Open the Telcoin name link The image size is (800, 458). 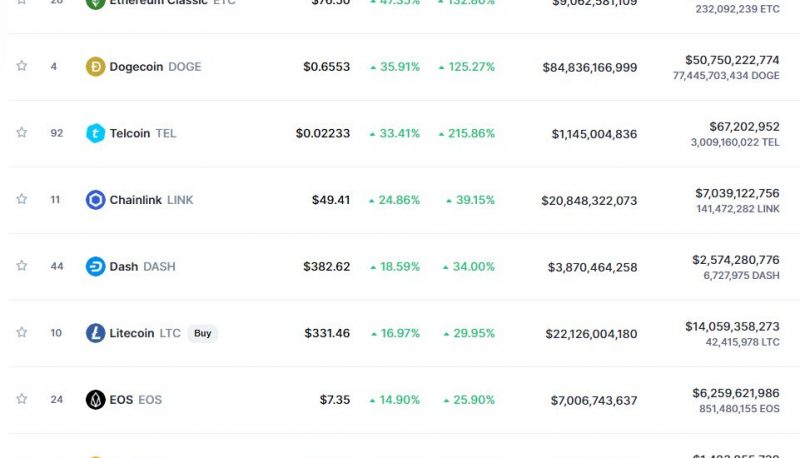130,133
